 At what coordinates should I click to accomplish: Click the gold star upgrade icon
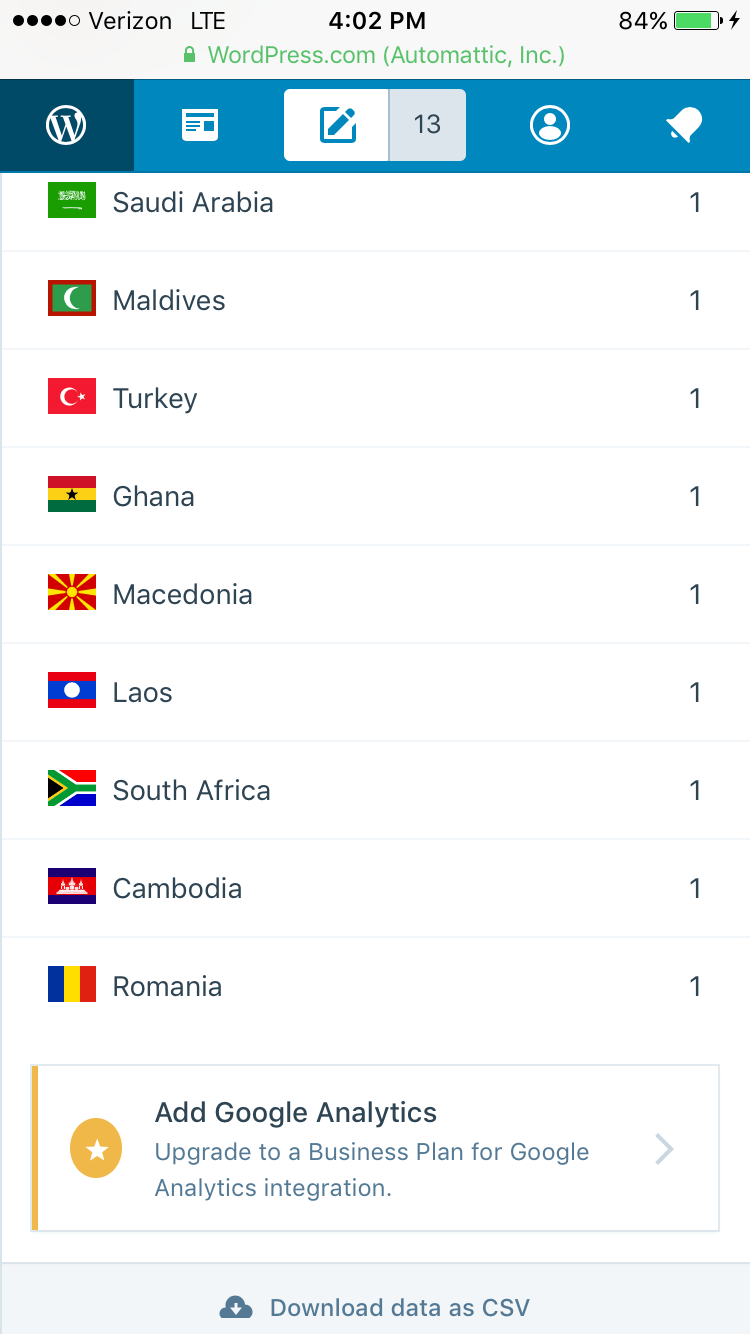pos(96,1149)
